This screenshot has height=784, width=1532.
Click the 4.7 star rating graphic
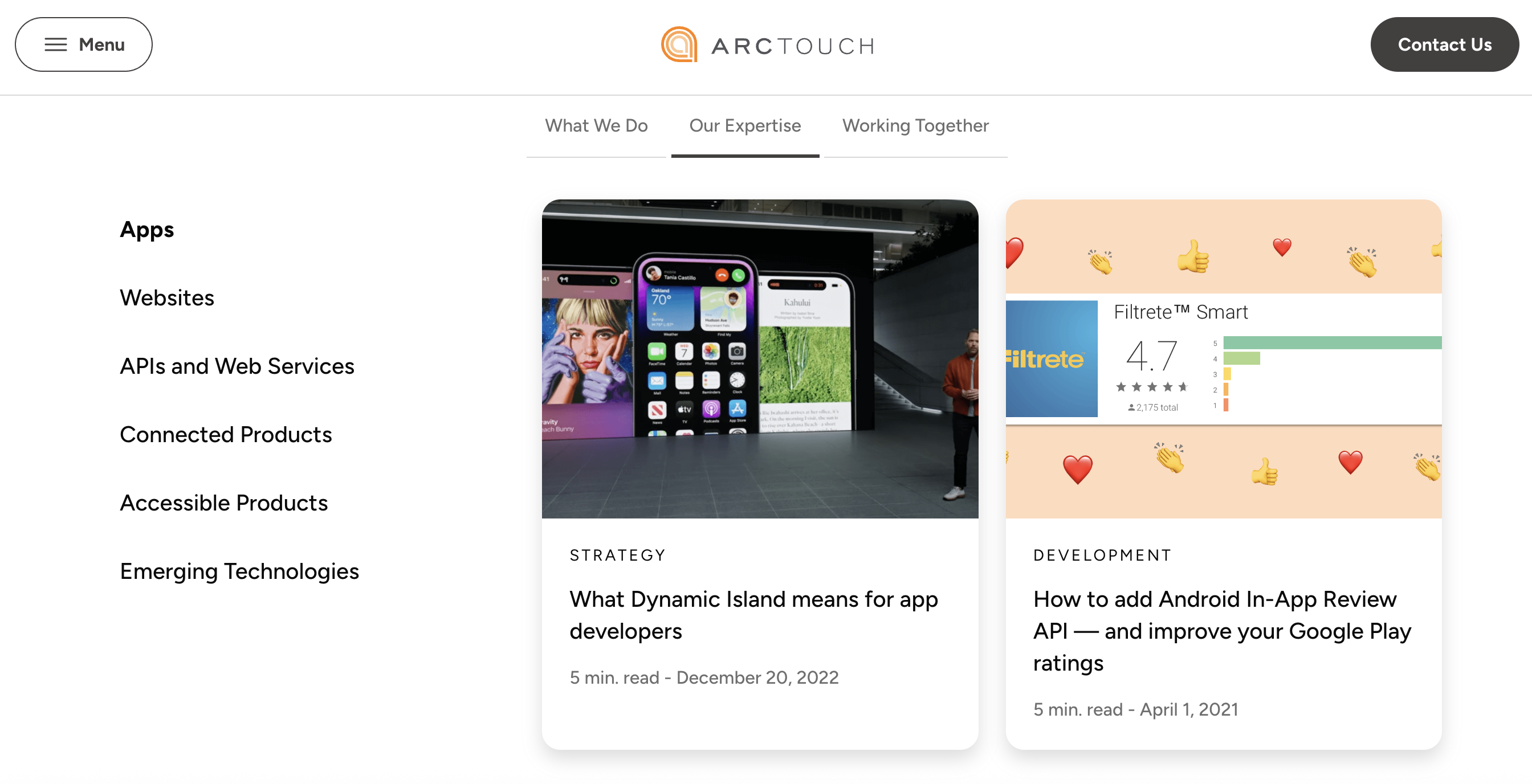tap(1152, 357)
